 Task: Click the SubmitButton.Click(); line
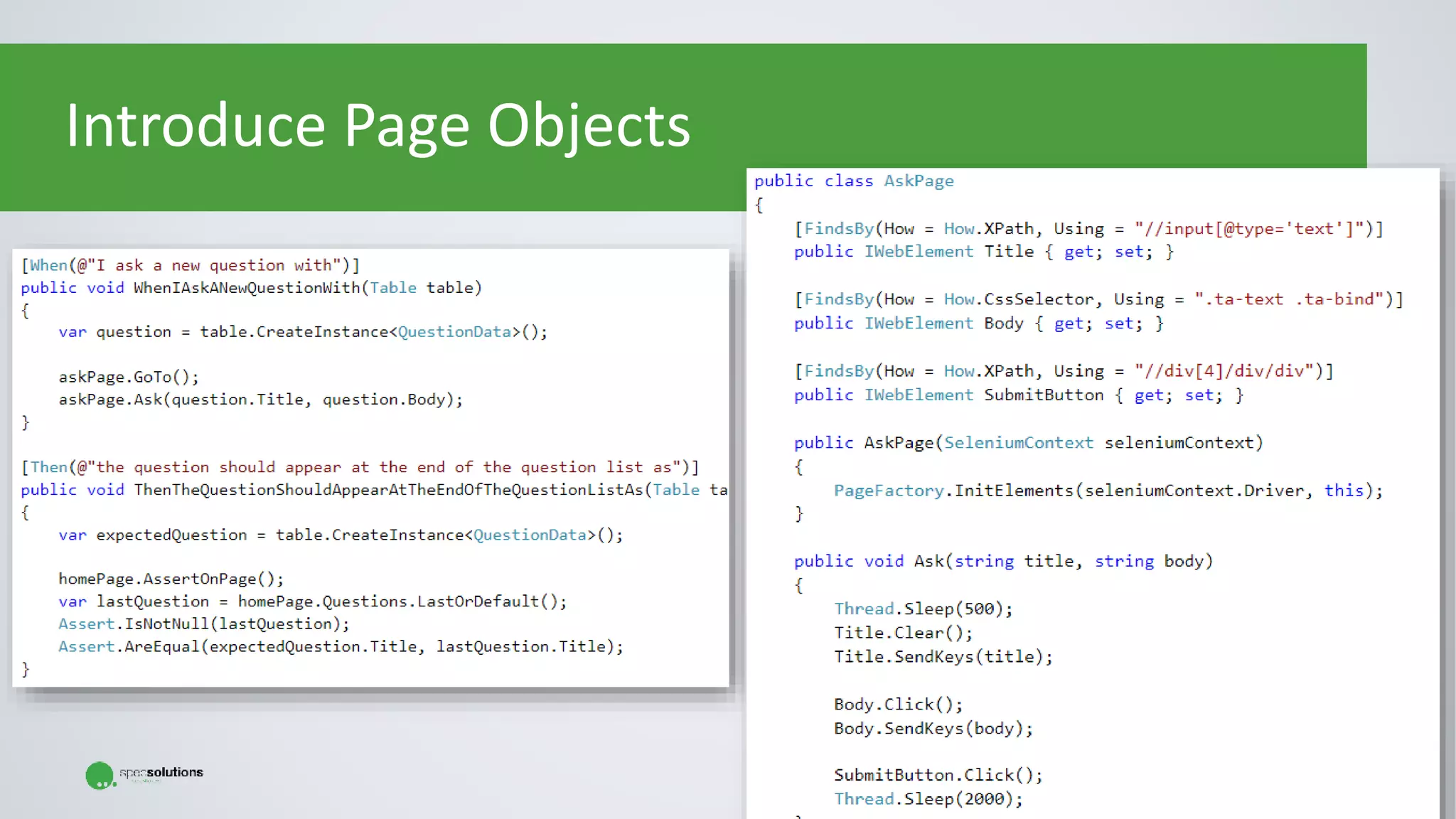click(938, 775)
